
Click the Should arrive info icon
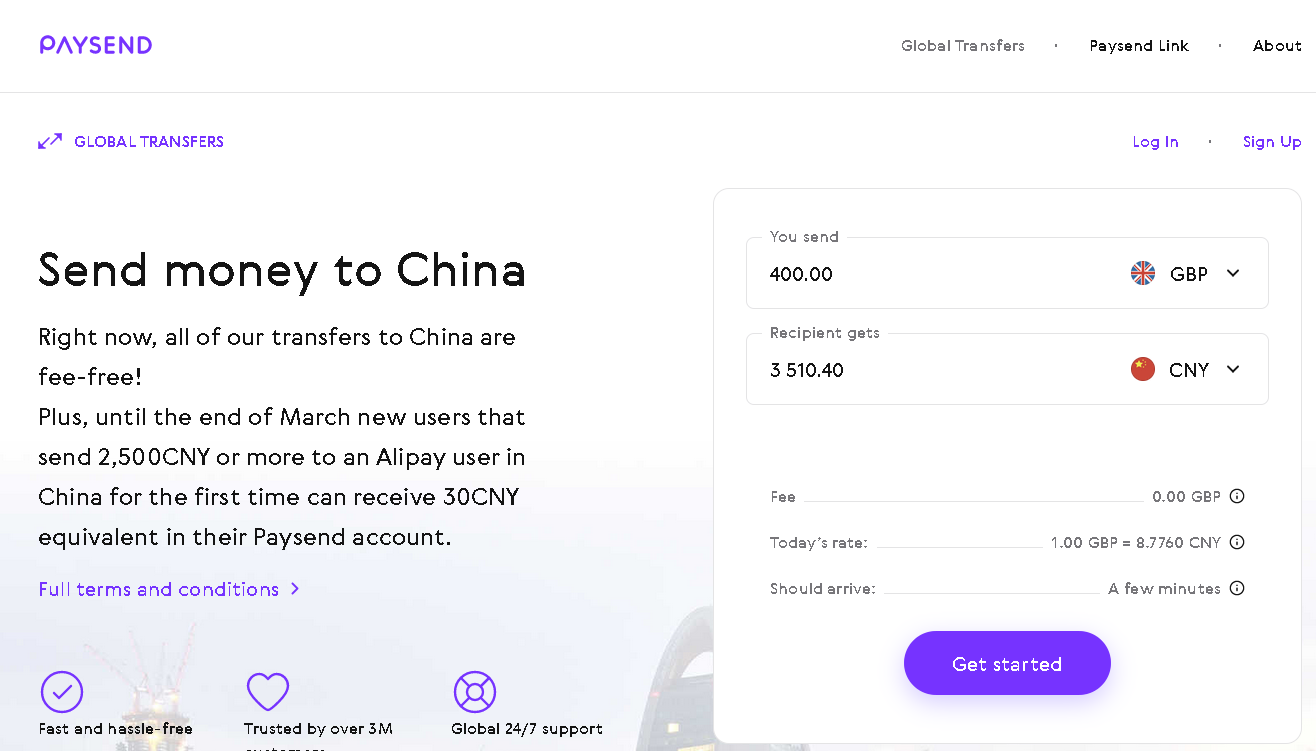(x=1237, y=588)
